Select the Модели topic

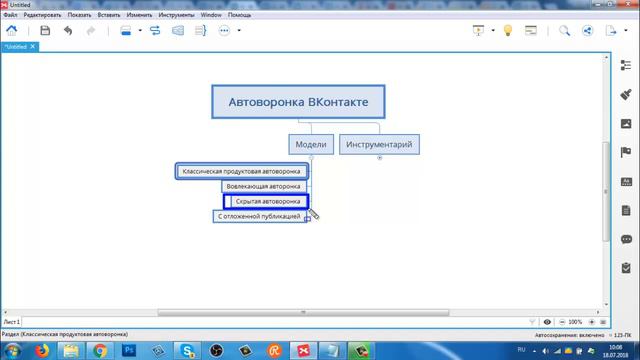311,144
